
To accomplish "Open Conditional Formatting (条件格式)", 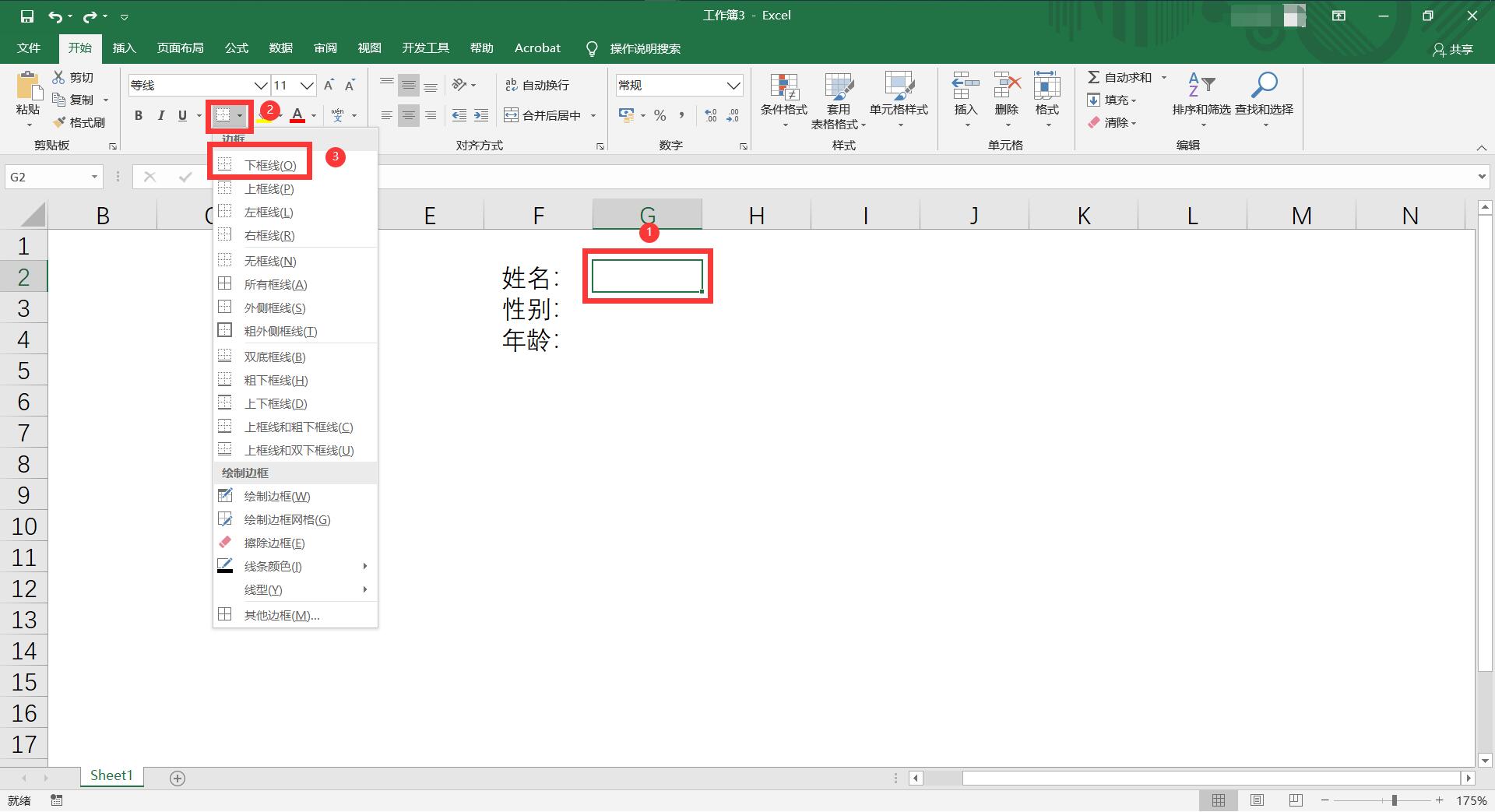I will [784, 100].
